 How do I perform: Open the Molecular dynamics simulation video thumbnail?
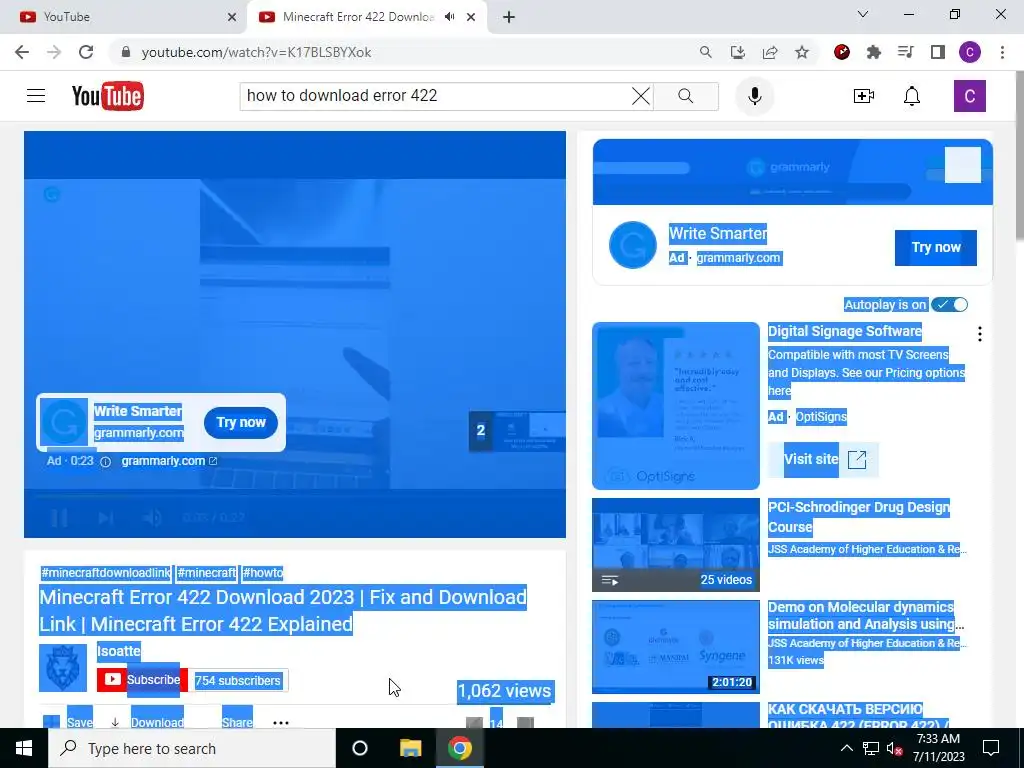pos(675,647)
